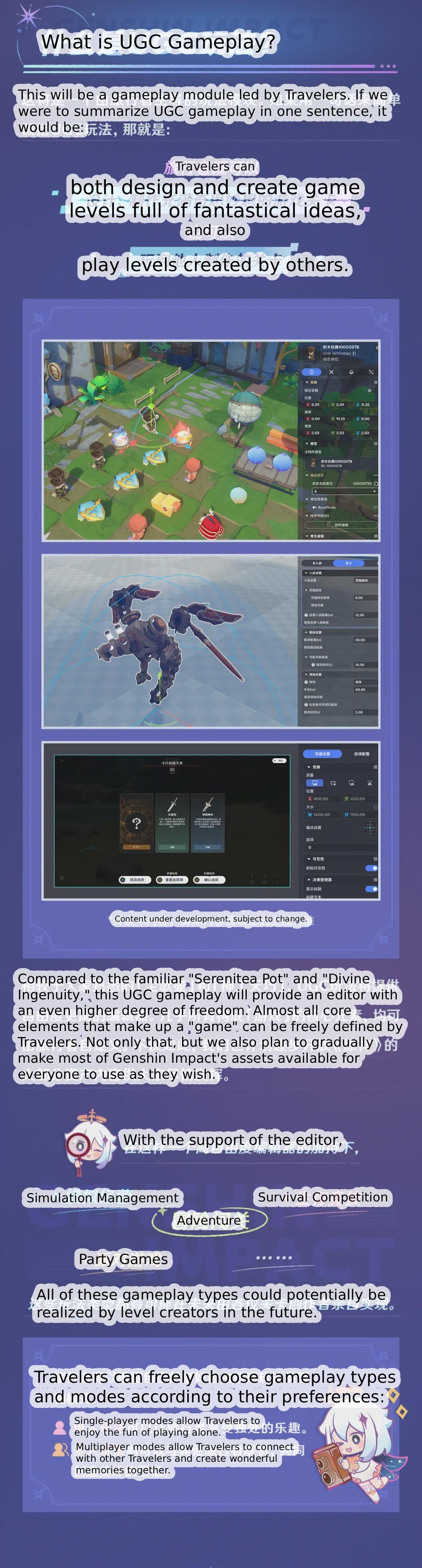Edit the 半径(m) radius field 40.00
Screen dimensions: 422x1568
coord(366,690)
